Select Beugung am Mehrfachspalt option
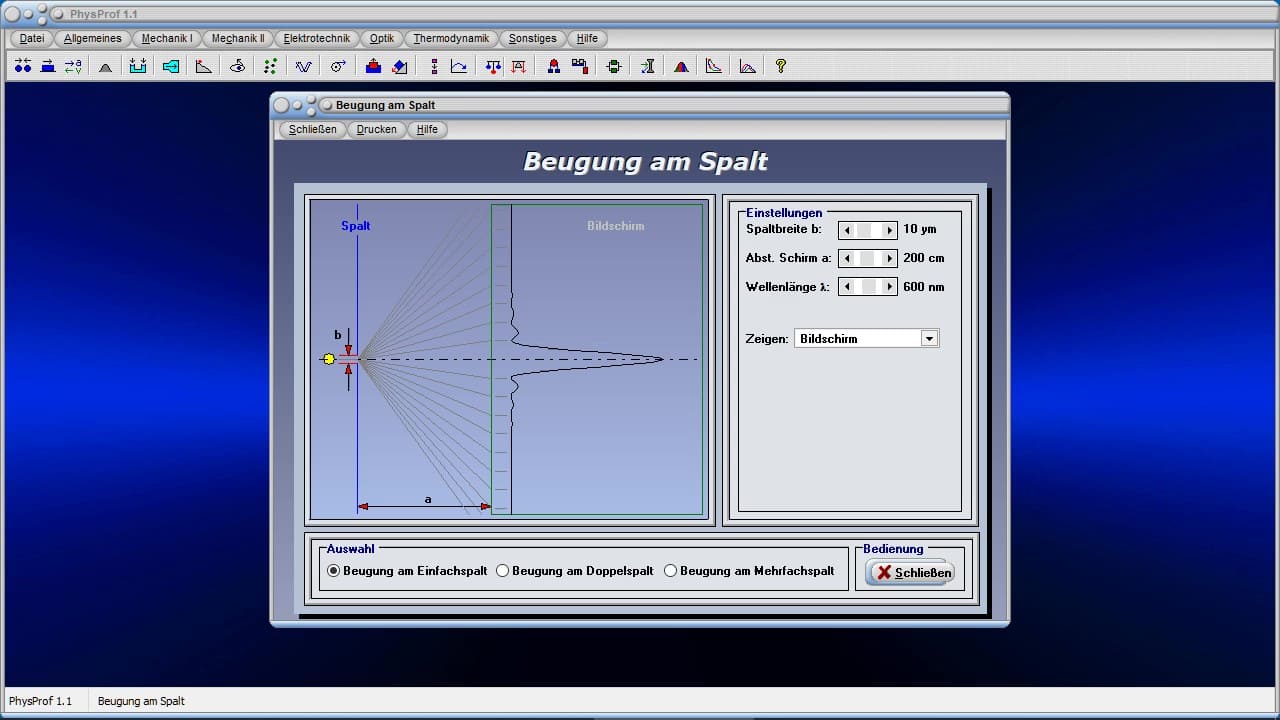This screenshot has height=720, width=1280. (x=749, y=571)
